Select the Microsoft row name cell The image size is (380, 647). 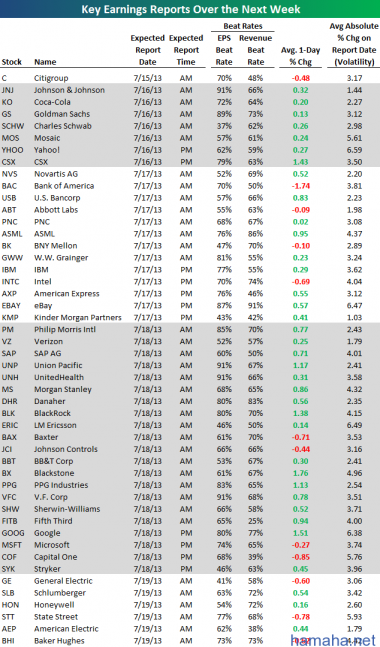52,545
